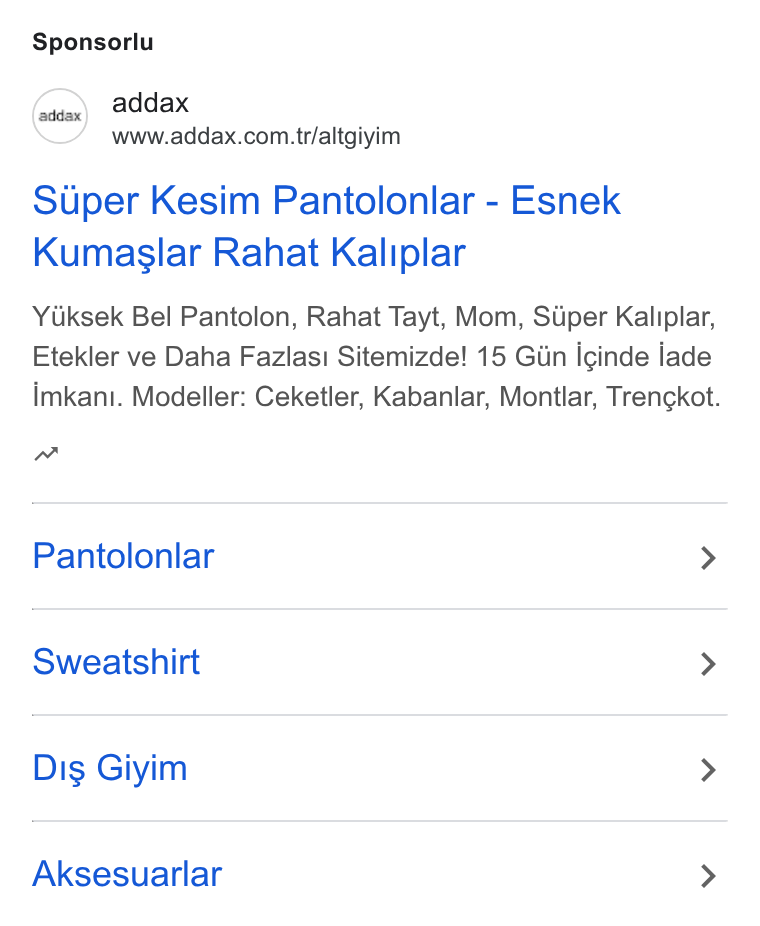Click the Modeller: Ceketler text
This screenshot has height=926, width=760.
247,397
